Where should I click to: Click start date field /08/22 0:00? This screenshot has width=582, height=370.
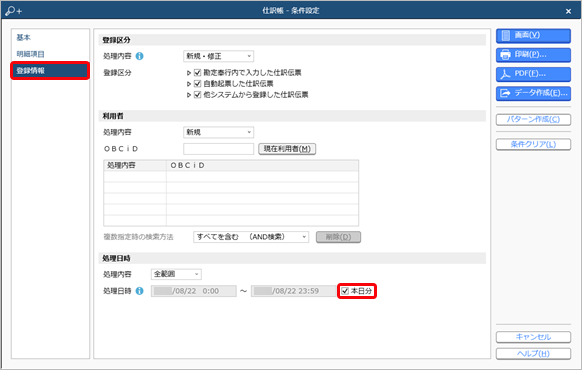[x=194, y=291]
